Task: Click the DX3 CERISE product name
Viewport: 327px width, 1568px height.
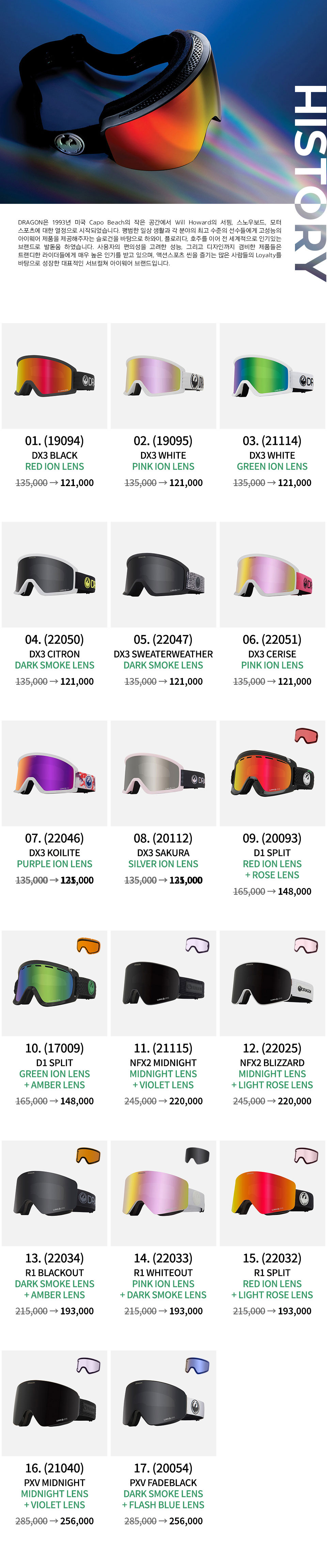Action: click(x=272, y=654)
